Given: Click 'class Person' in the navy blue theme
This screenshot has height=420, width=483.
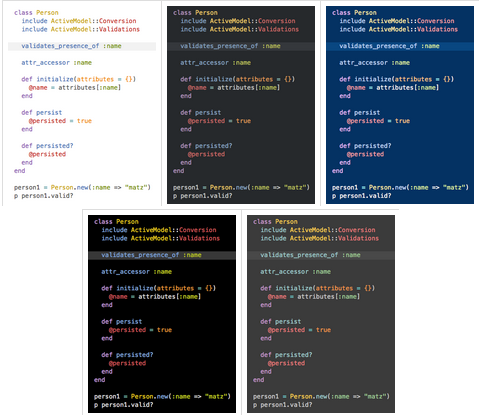Looking at the screenshot, I should (x=354, y=13).
